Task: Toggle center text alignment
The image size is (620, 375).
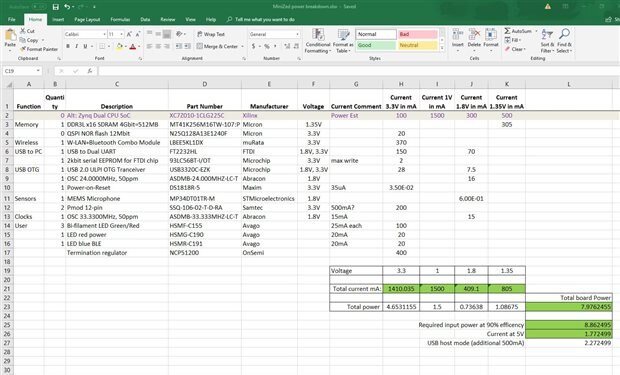Action: coord(158,46)
